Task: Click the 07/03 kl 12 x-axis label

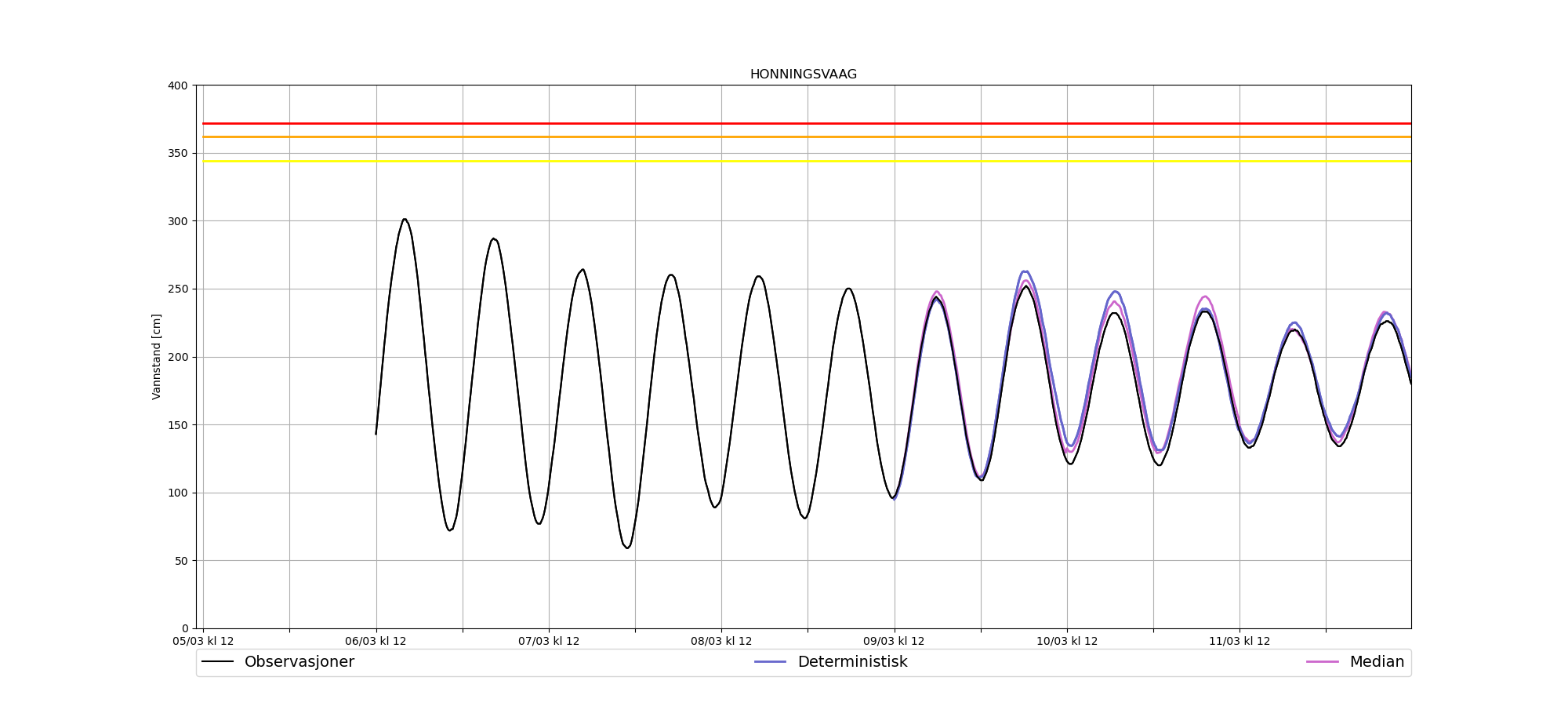Action: click(549, 642)
